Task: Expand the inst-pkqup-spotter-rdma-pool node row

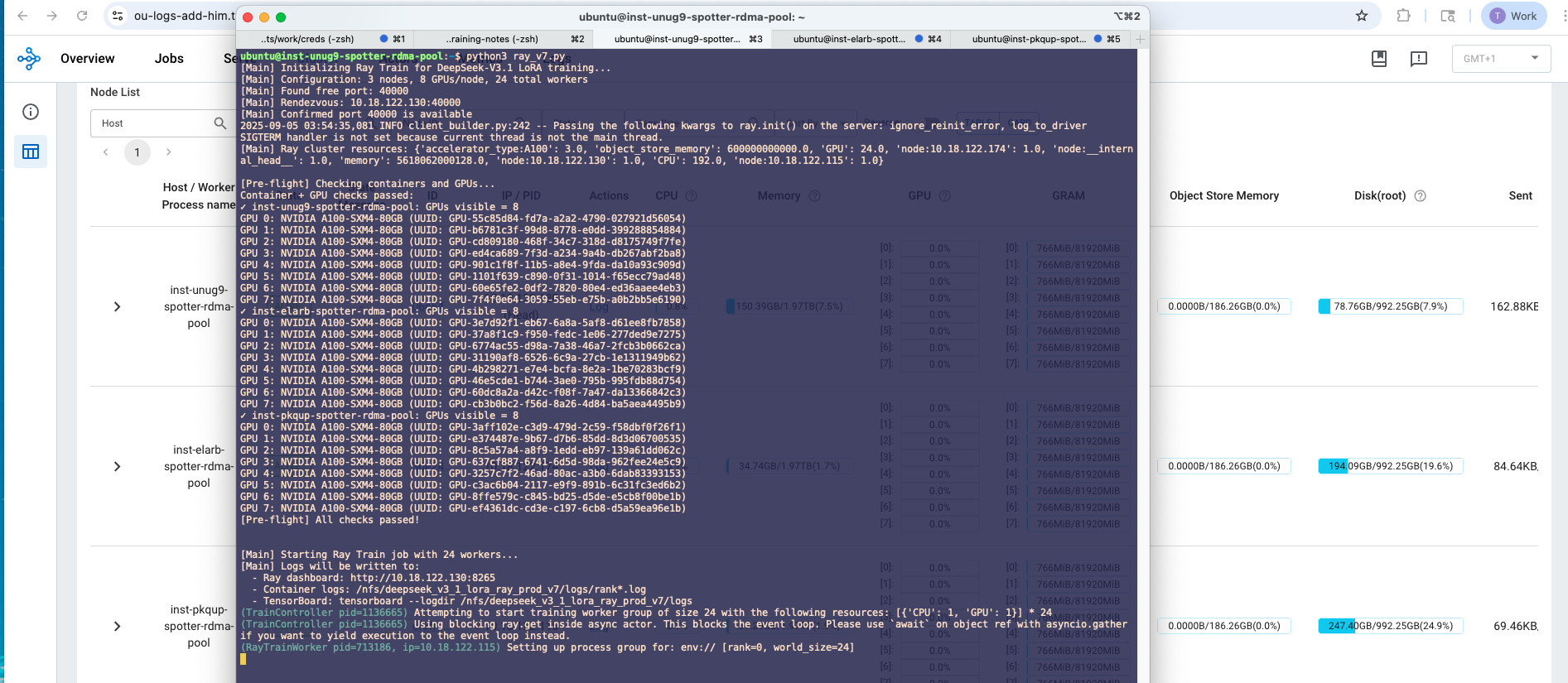Action: 117,627
